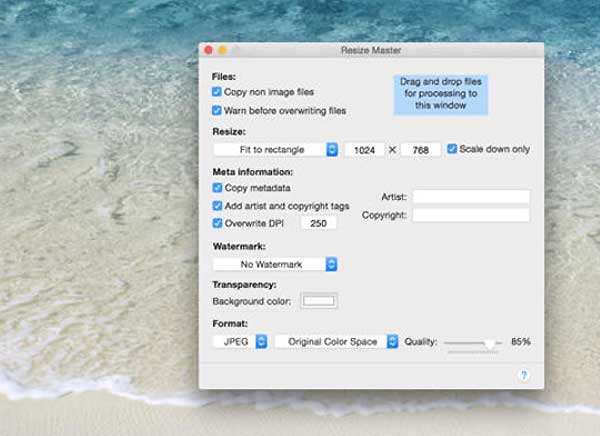Screen dimensions: 600x436
Task: Click the Background color: label
Action: 252,301
